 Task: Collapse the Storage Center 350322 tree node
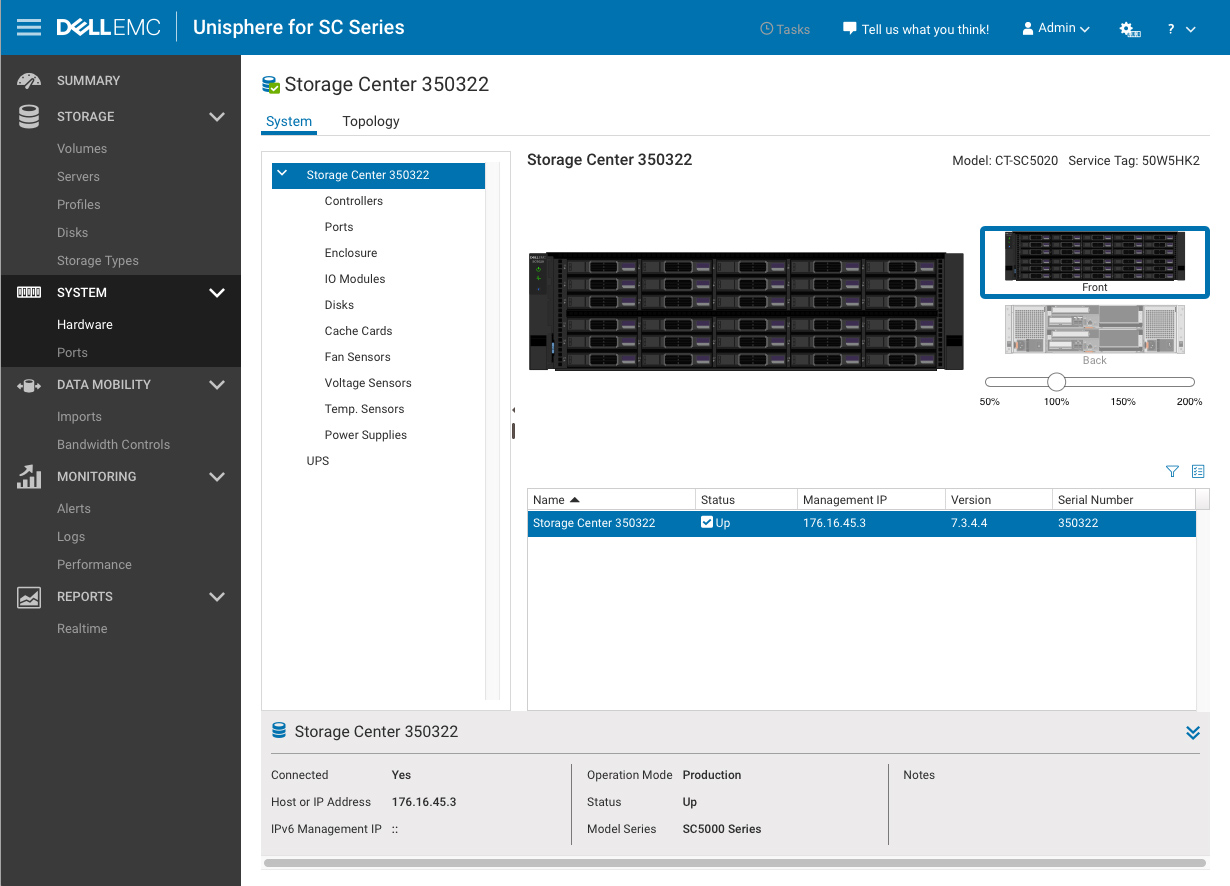pyautogui.click(x=282, y=174)
